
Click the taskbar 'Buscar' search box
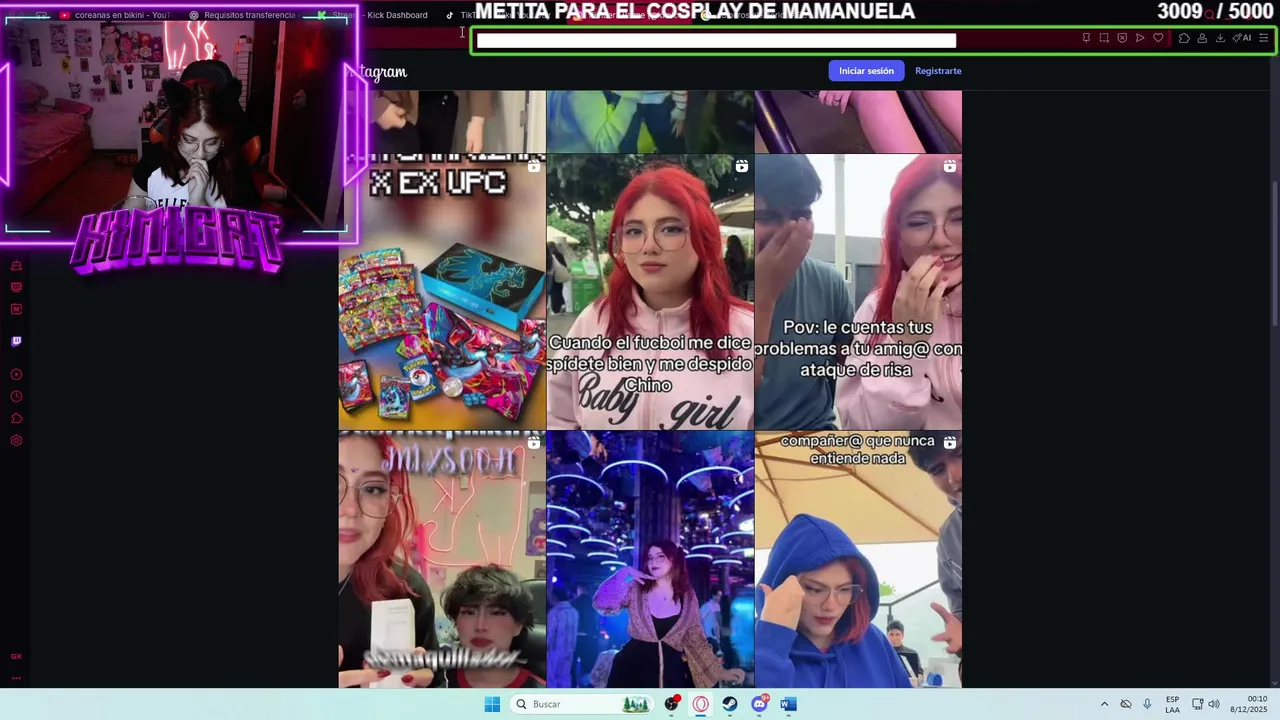(x=581, y=704)
